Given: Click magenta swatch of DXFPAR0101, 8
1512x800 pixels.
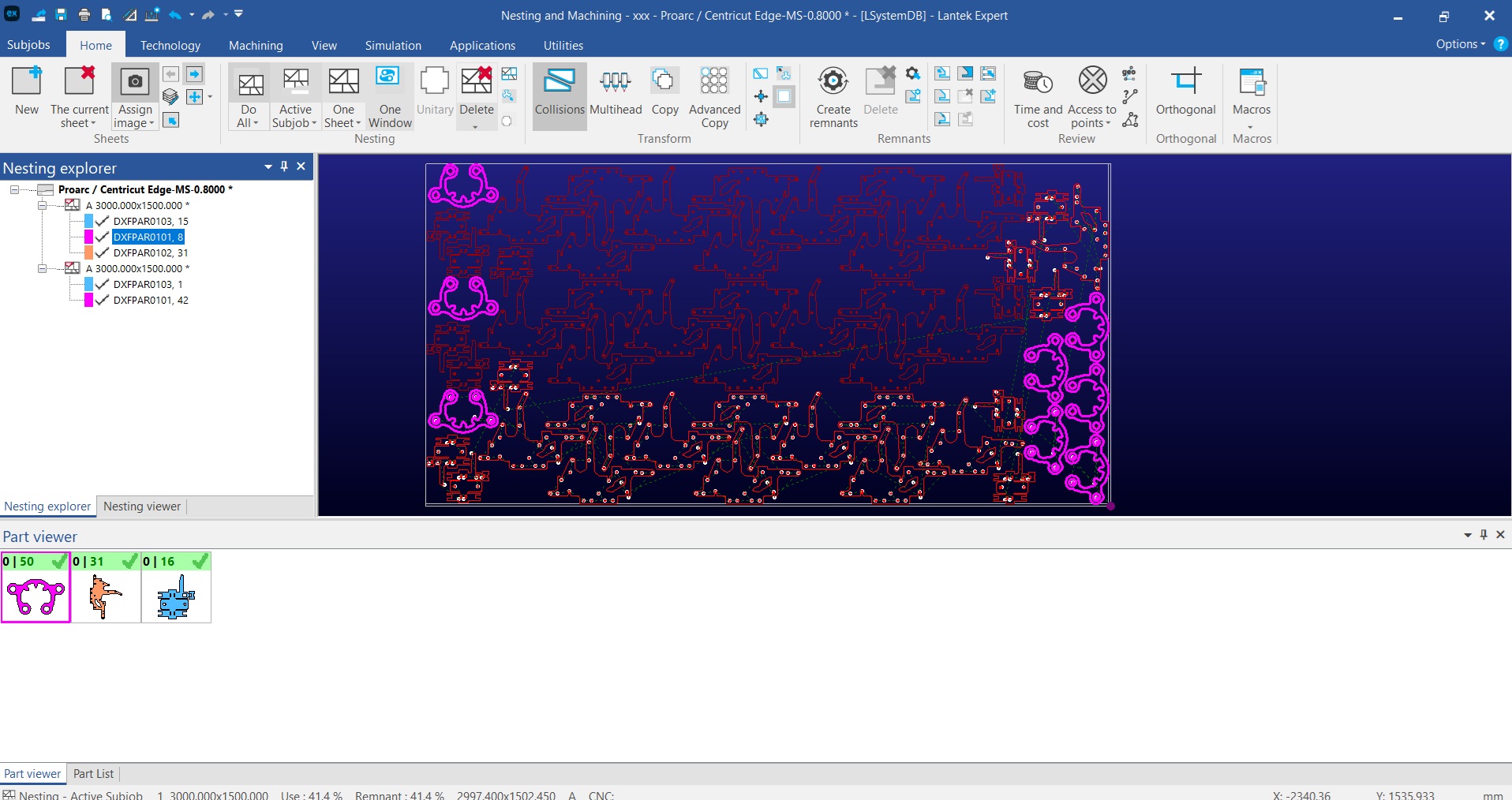Looking at the screenshot, I should 88,237.
